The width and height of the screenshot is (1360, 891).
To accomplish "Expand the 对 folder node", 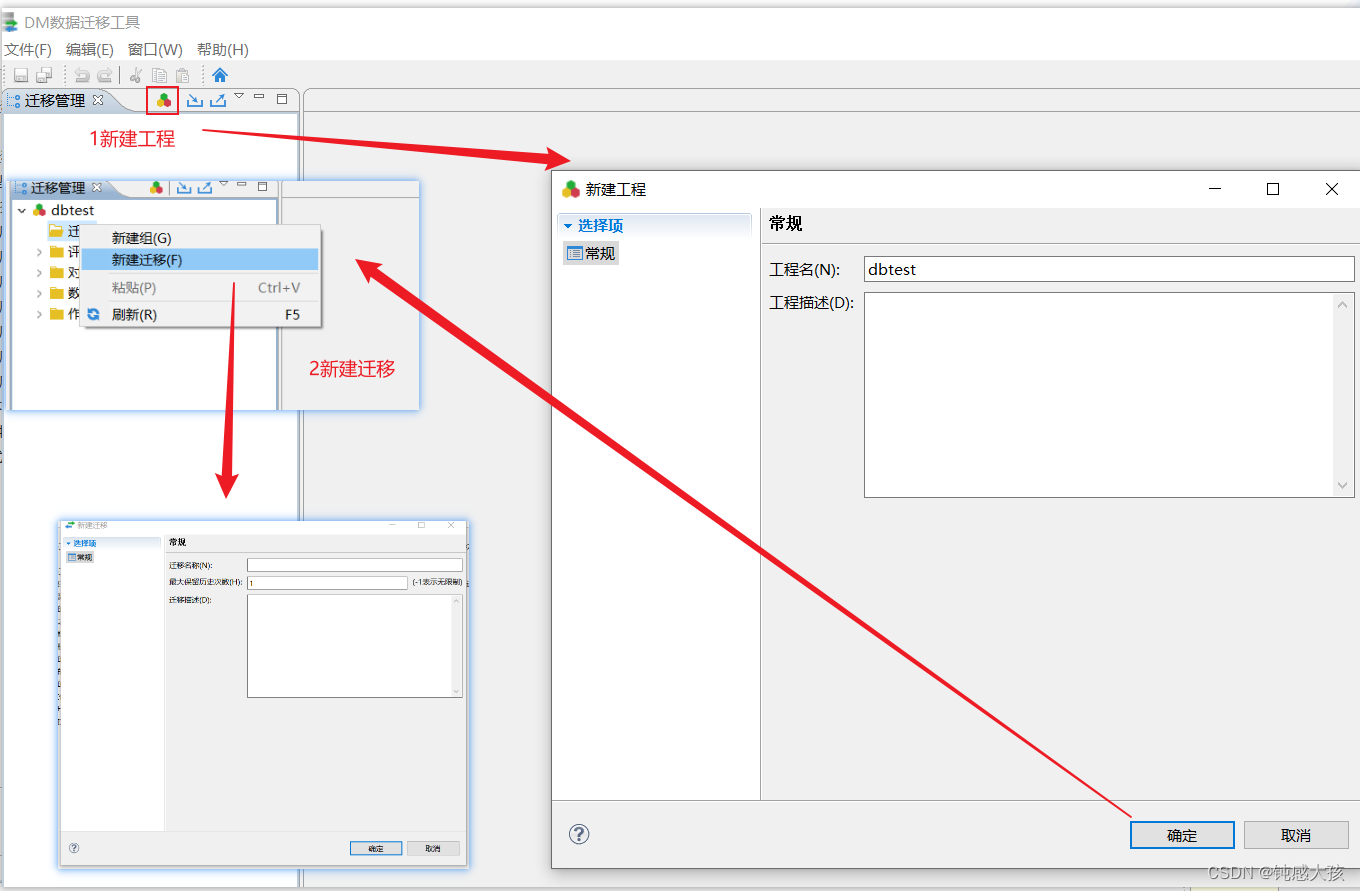I will pyautogui.click(x=39, y=272).
